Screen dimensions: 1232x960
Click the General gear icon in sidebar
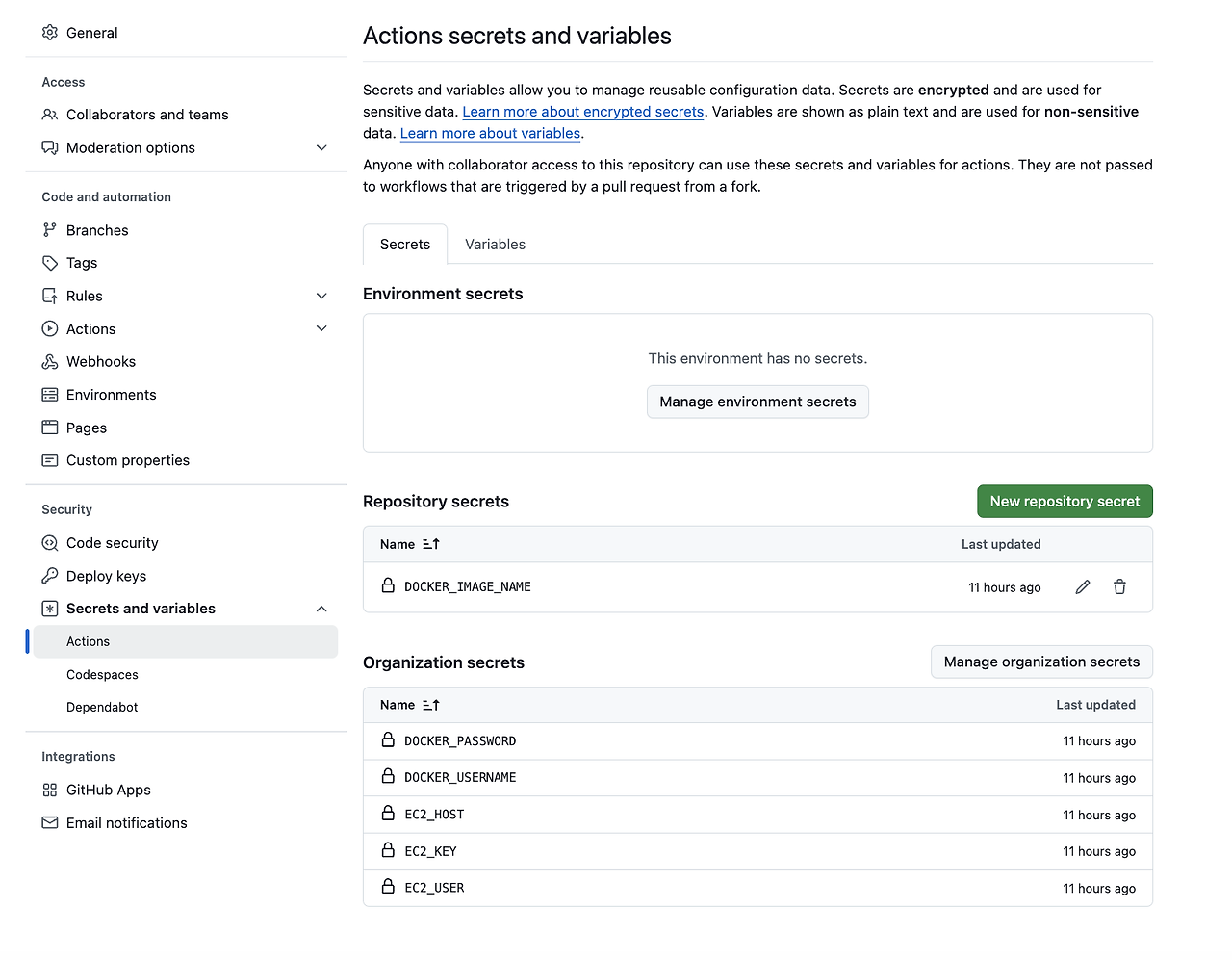50,33
